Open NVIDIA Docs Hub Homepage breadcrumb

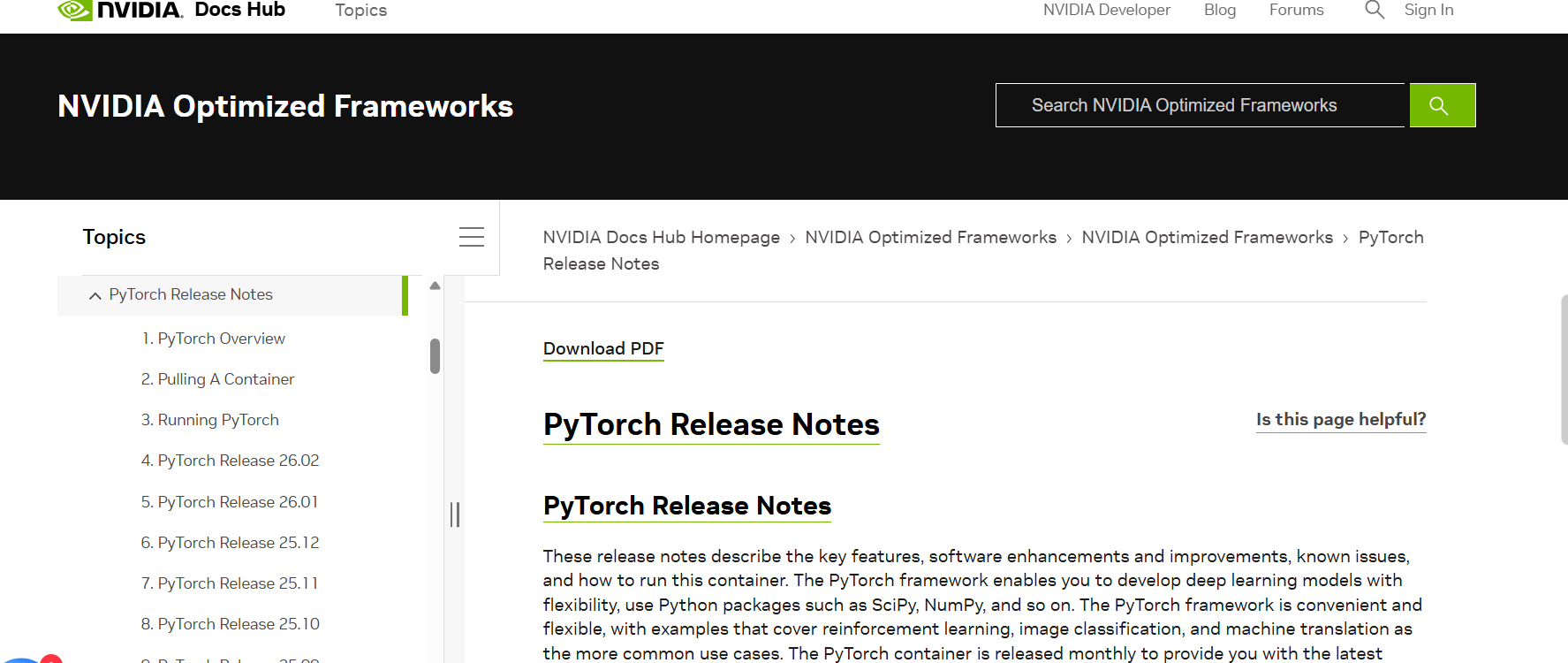(661, 237)
